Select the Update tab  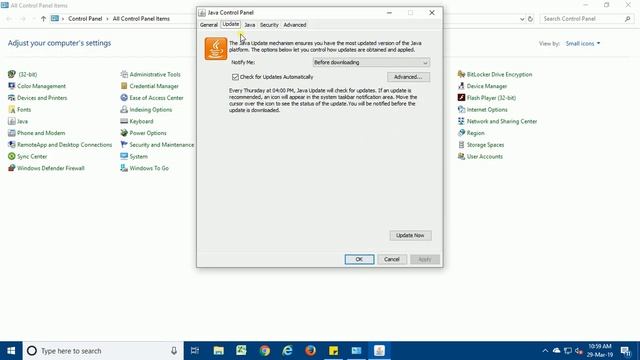(231, 24)
